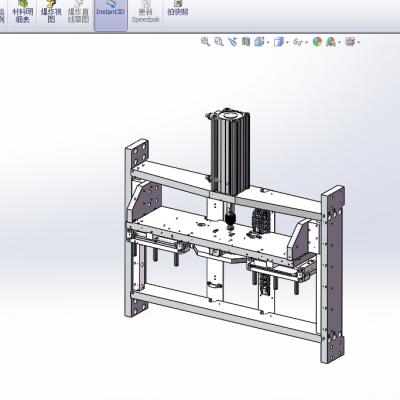Viewport: 400px width, 400px height.
Task: Click the Hide/Show Items glasses icon
Action: coord(297,42)
